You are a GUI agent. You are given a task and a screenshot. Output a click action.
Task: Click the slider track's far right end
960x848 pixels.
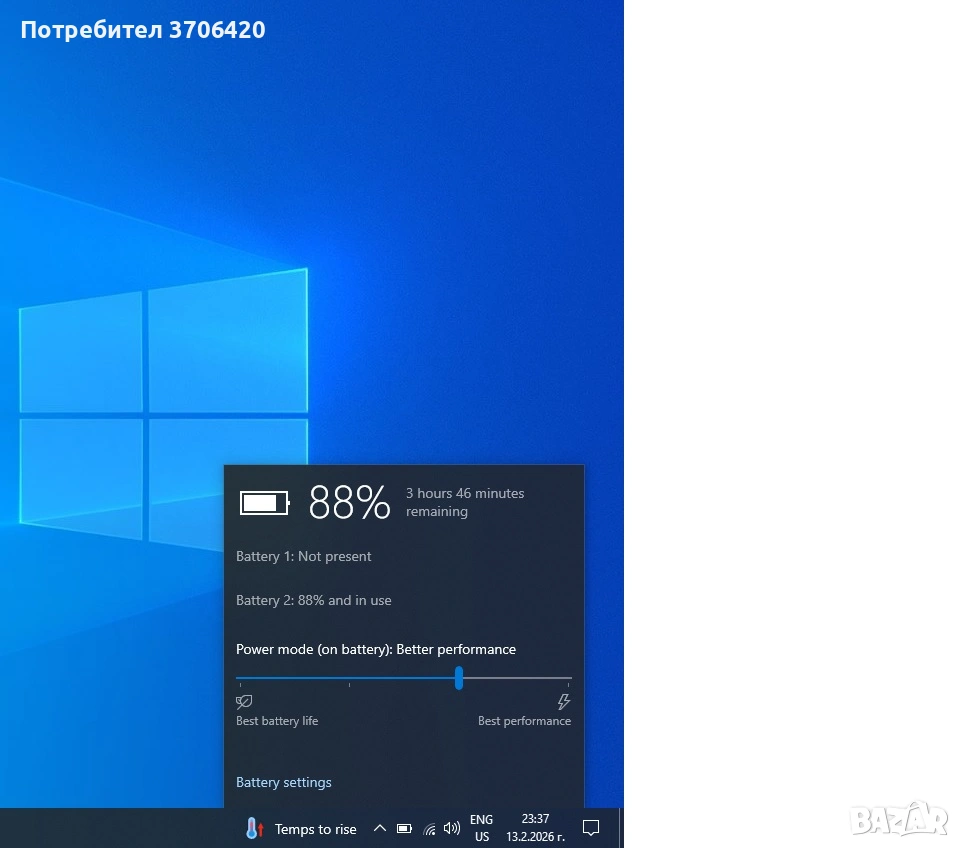[570, 678]
